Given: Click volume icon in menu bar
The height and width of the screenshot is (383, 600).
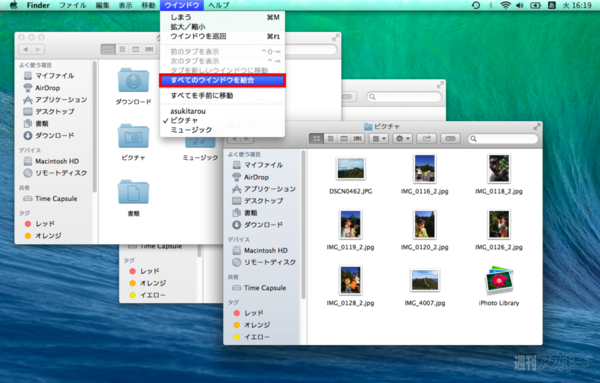Looking at the screenshot, I should [520, 5].
